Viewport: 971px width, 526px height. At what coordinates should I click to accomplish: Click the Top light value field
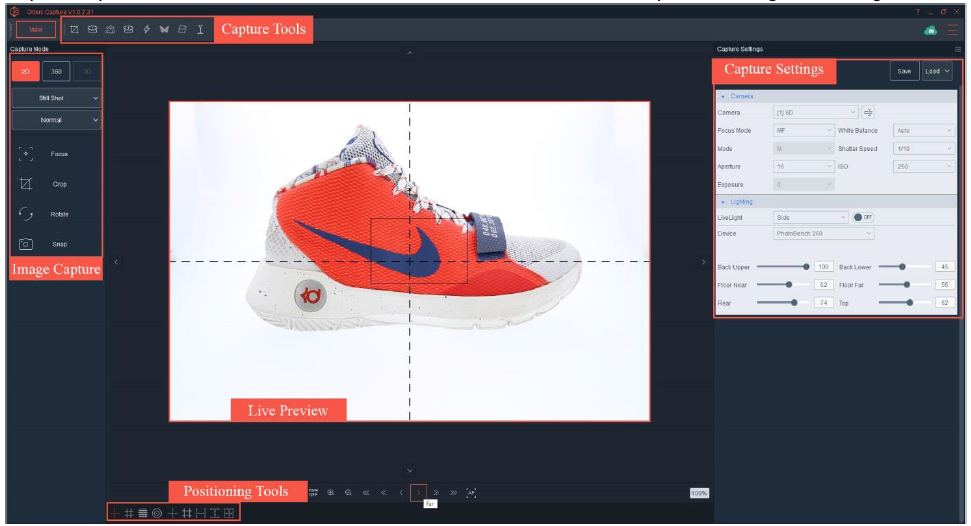tap(944, 303)
